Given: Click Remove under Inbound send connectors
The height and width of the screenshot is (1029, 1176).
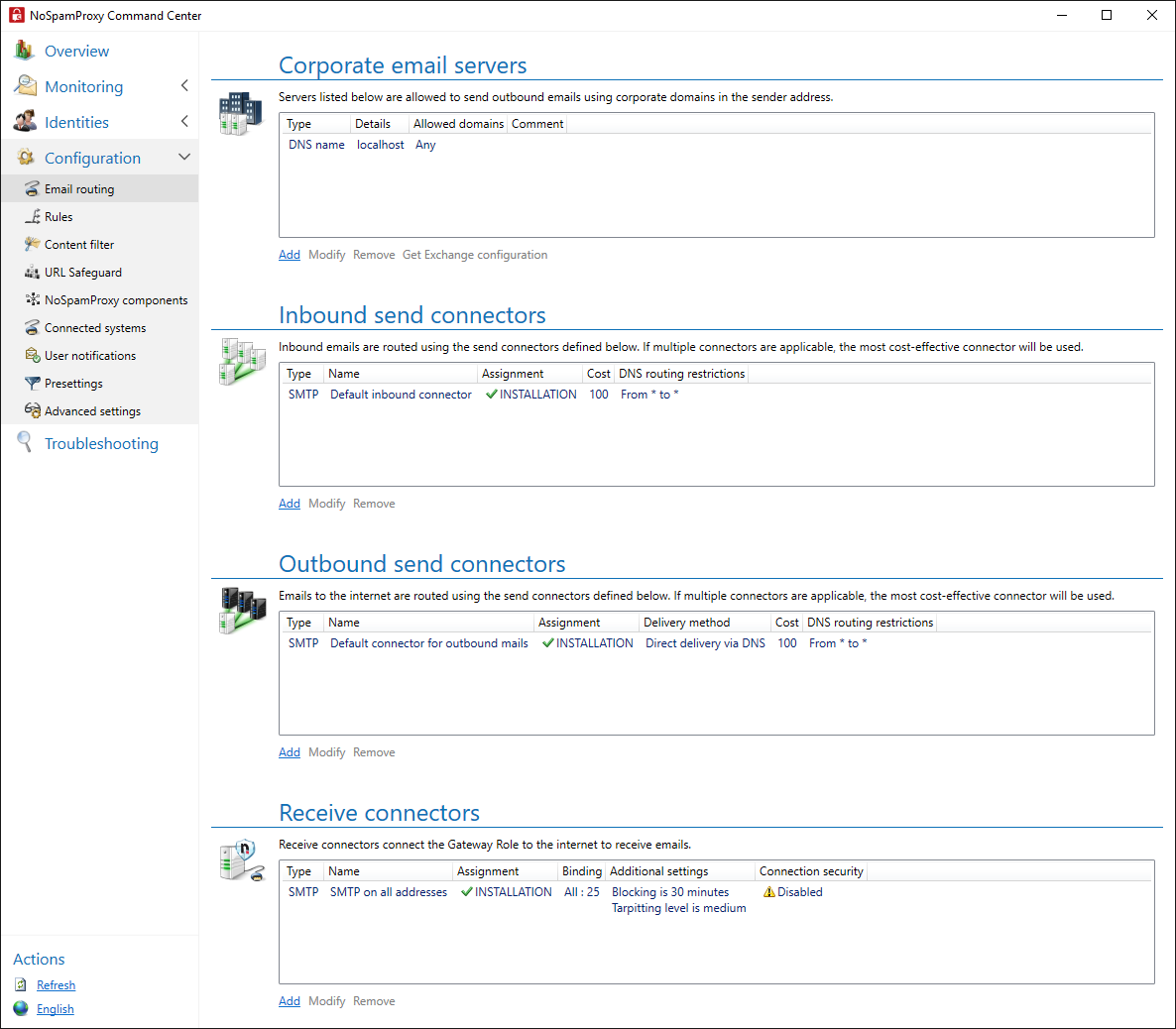Looking at the screenshot, I should click(x=374, y=504).
